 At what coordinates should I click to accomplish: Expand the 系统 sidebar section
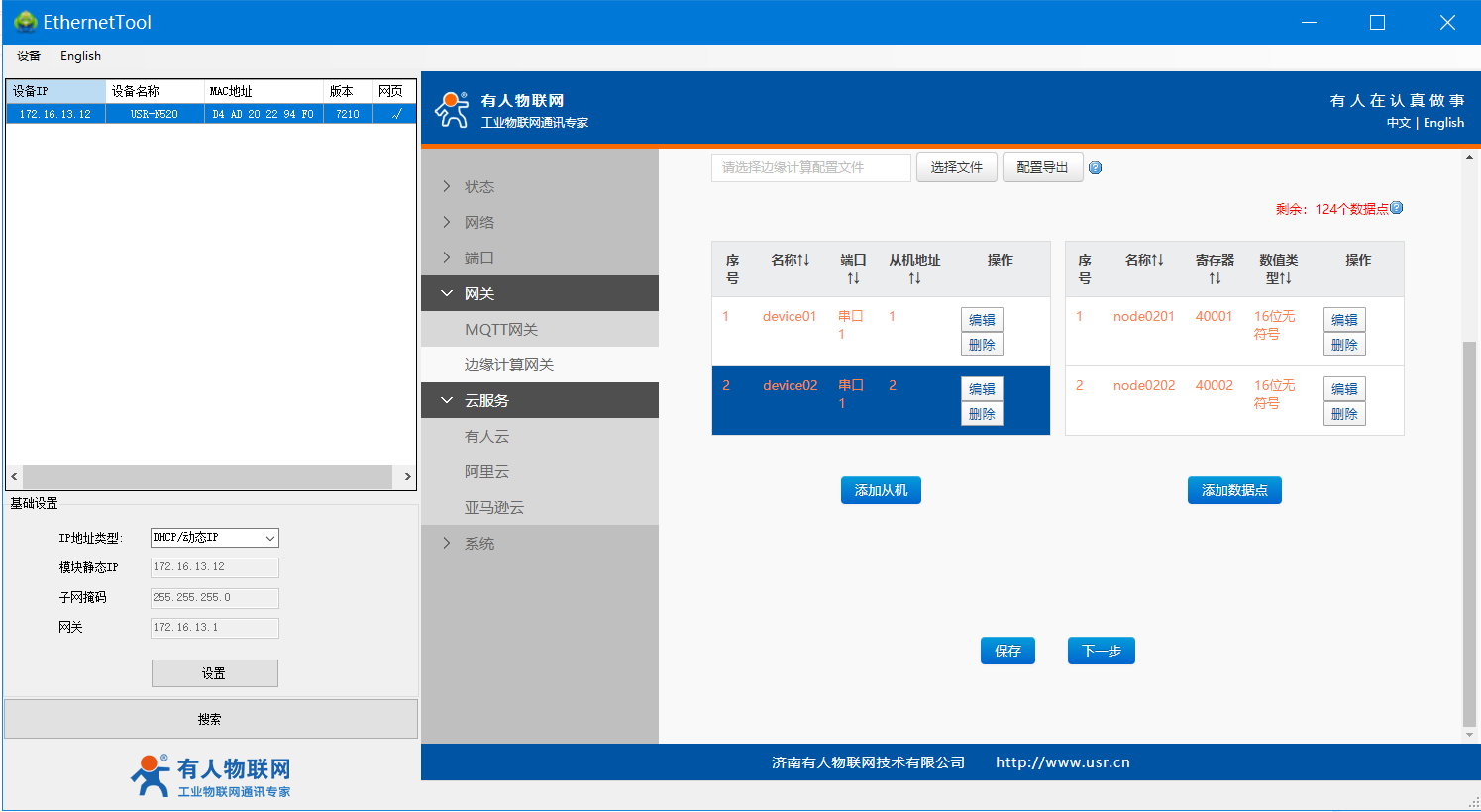[x=479, y=544]
